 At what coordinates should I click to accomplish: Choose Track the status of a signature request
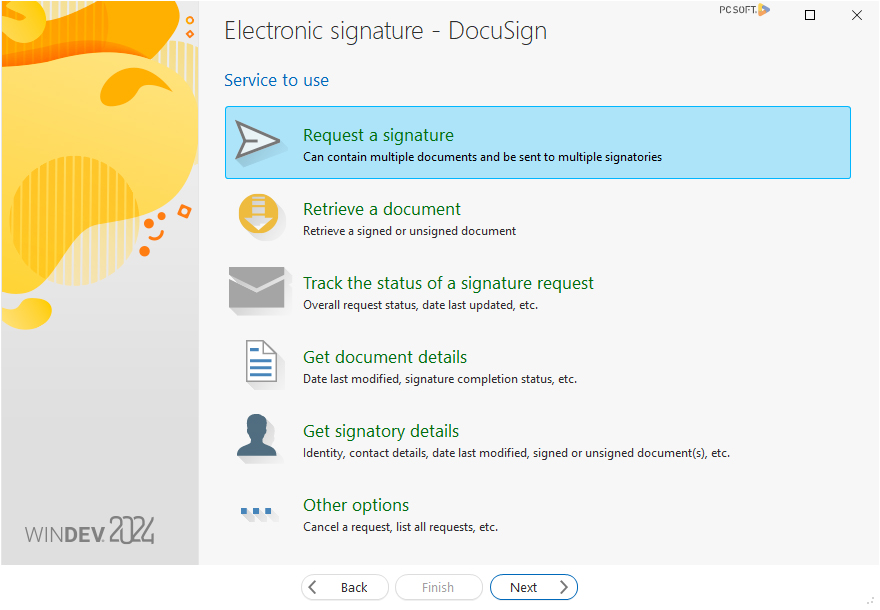click(x=538, y=291)
